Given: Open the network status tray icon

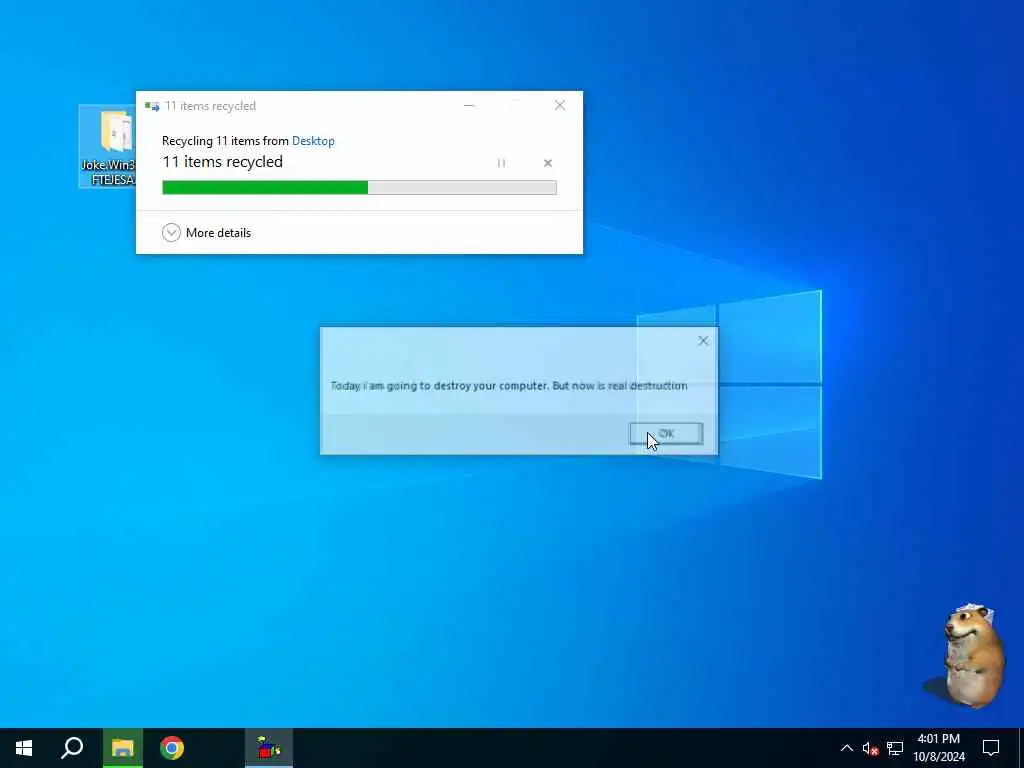Looking at the screenshot, I should click(895, 748).
